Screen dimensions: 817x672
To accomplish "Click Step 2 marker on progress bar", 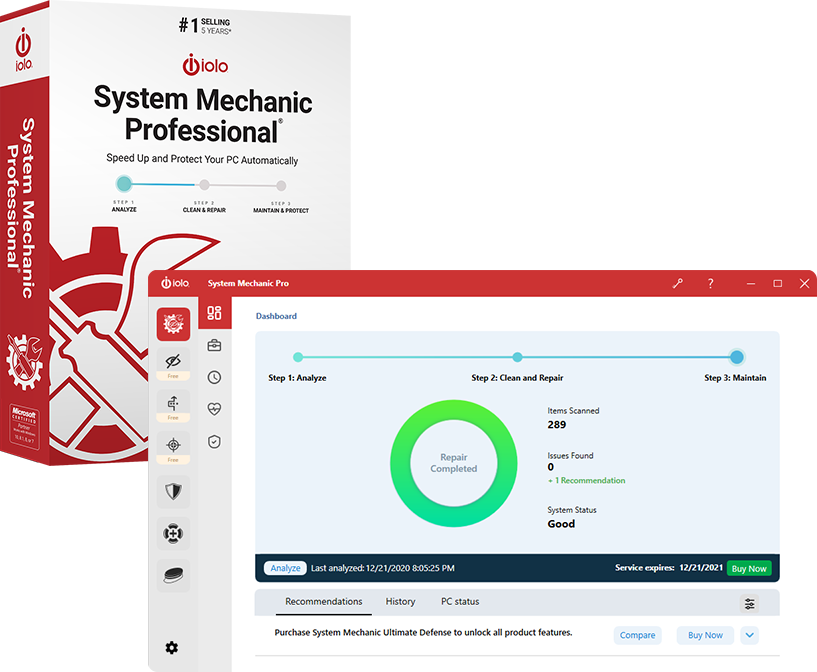I will [x=517, y=356].
